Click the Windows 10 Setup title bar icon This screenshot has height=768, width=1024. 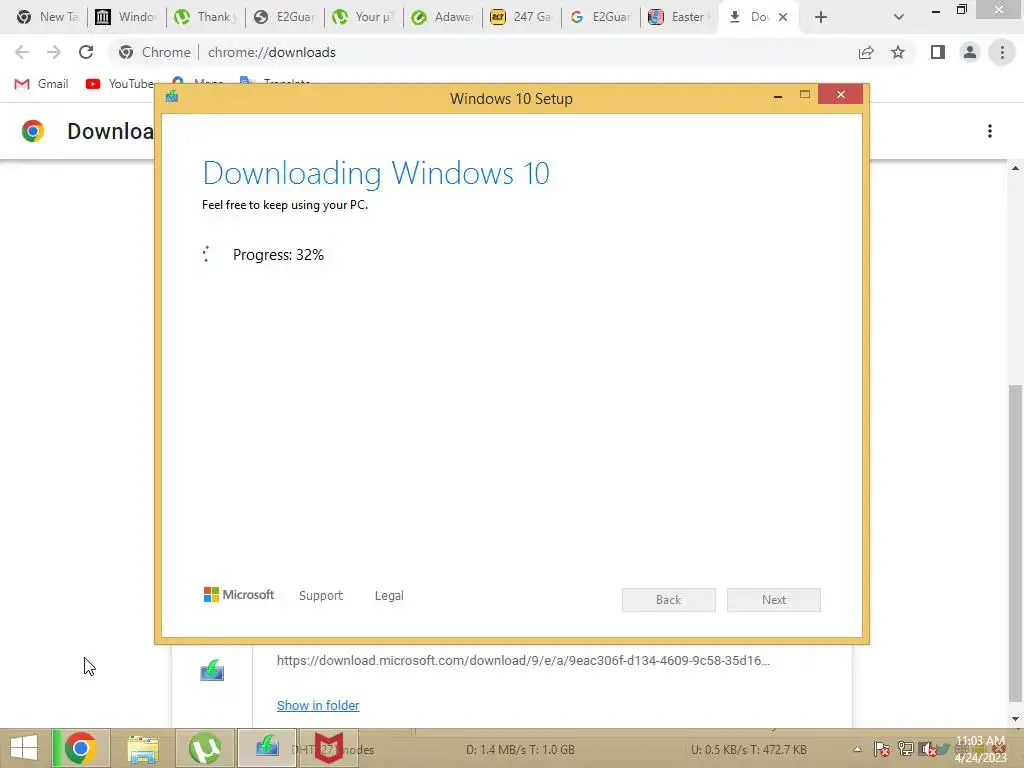pyautogui.click(x=172, y=97)
